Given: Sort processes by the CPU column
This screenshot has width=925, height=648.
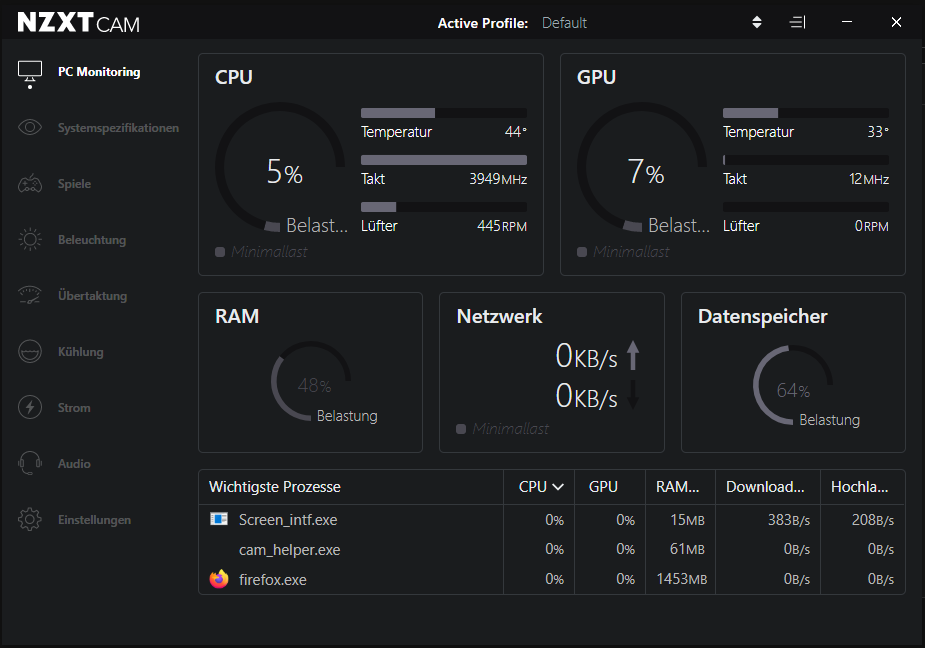Looking at the screenshot, I should 542,487.
